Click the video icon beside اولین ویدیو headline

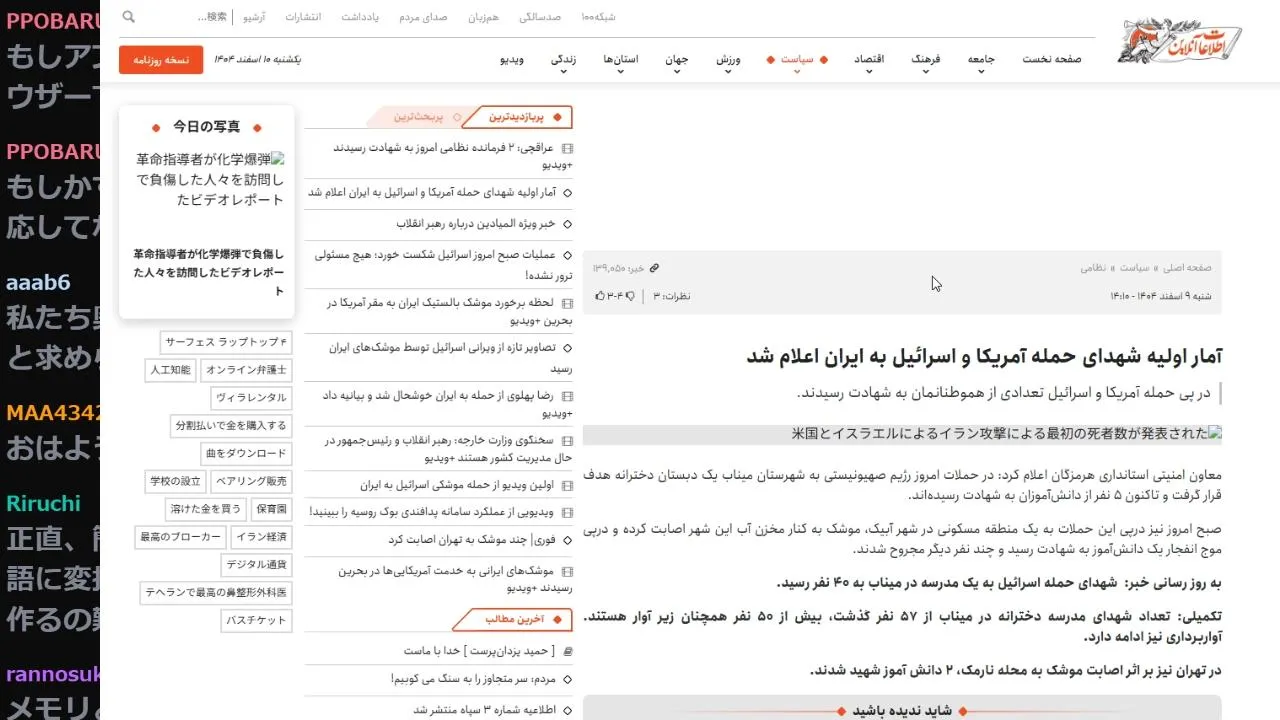coord(567,486)
